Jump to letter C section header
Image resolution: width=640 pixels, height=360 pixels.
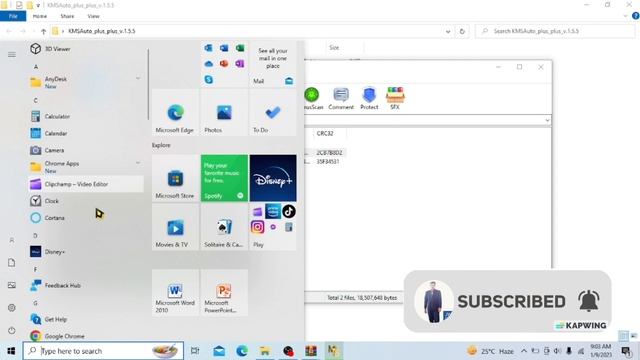36,100
